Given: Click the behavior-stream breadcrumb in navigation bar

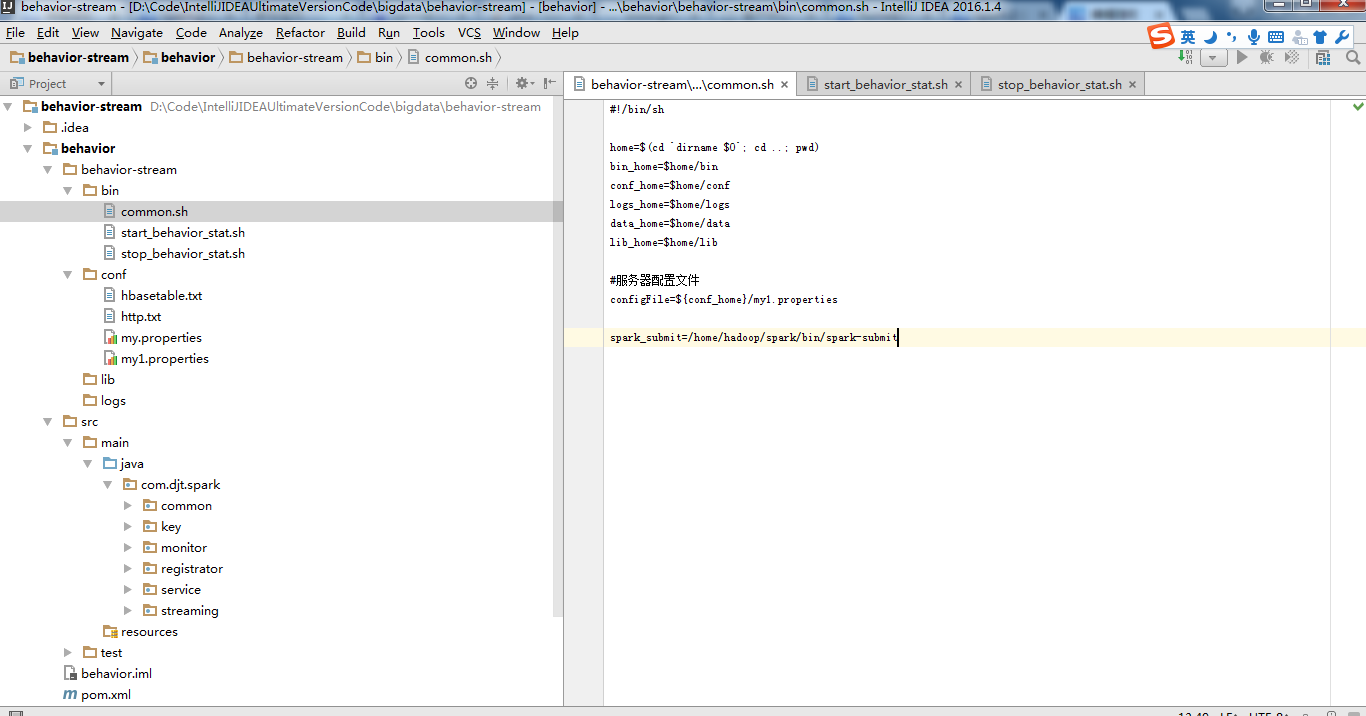Looking at the screenshot, I should [x=70, y=57].
